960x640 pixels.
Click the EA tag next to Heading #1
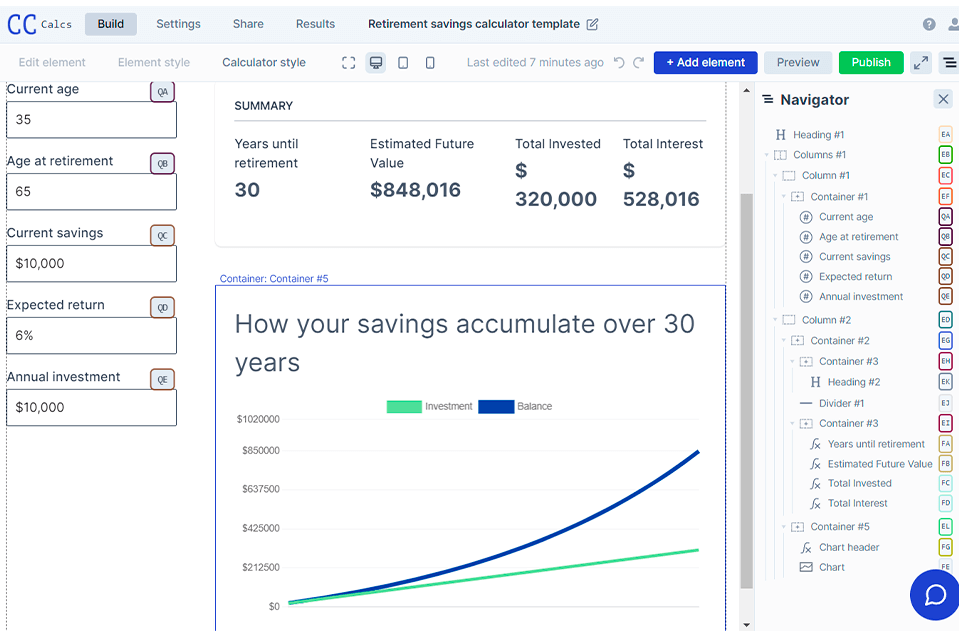945,134
